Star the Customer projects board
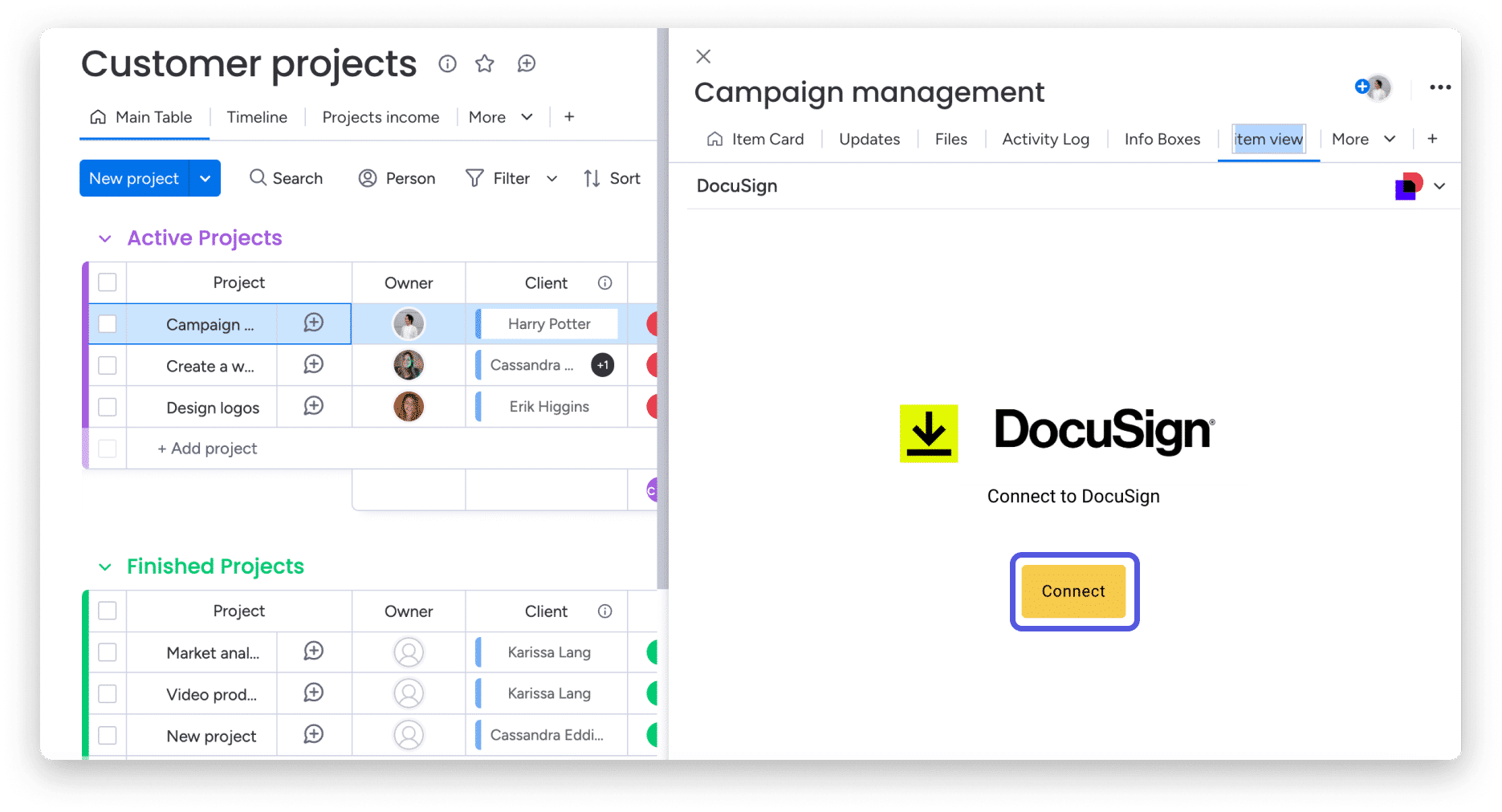Viewport: 1502px width, 812px height. click(485, 63)
